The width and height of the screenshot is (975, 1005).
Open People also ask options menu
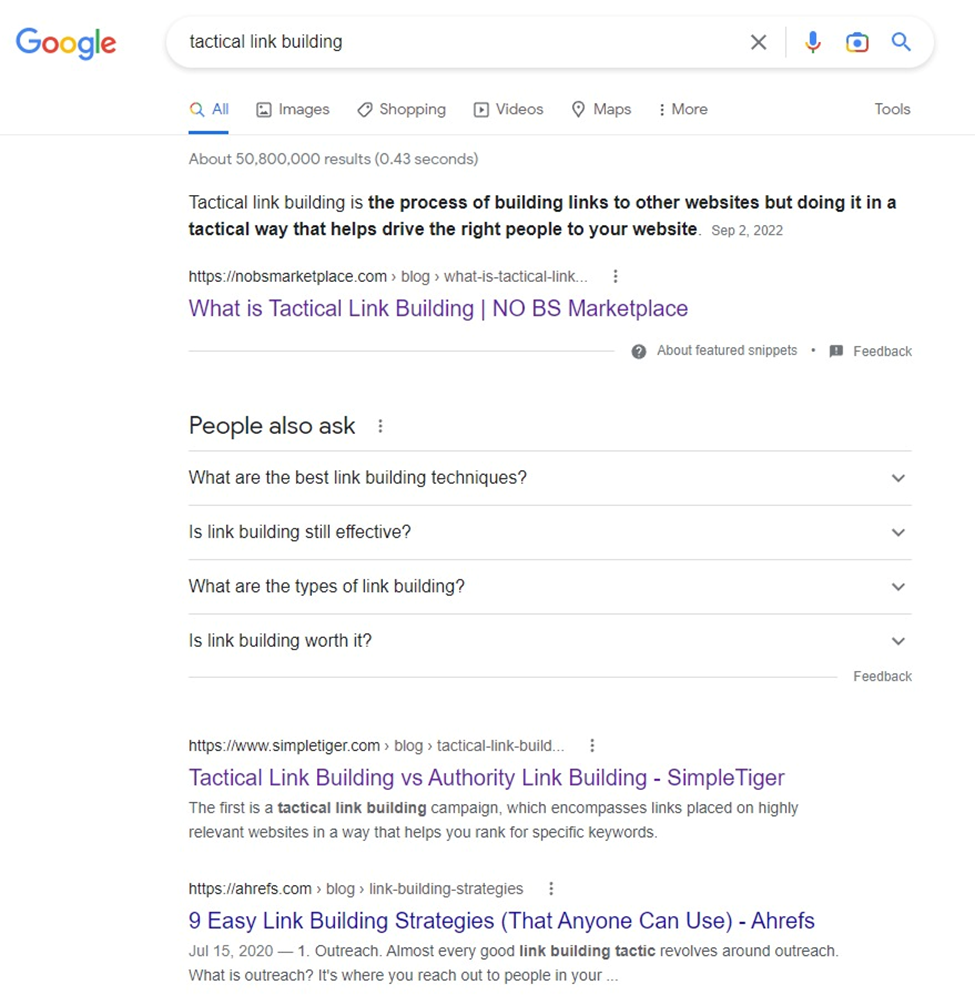tap(380, 426)
